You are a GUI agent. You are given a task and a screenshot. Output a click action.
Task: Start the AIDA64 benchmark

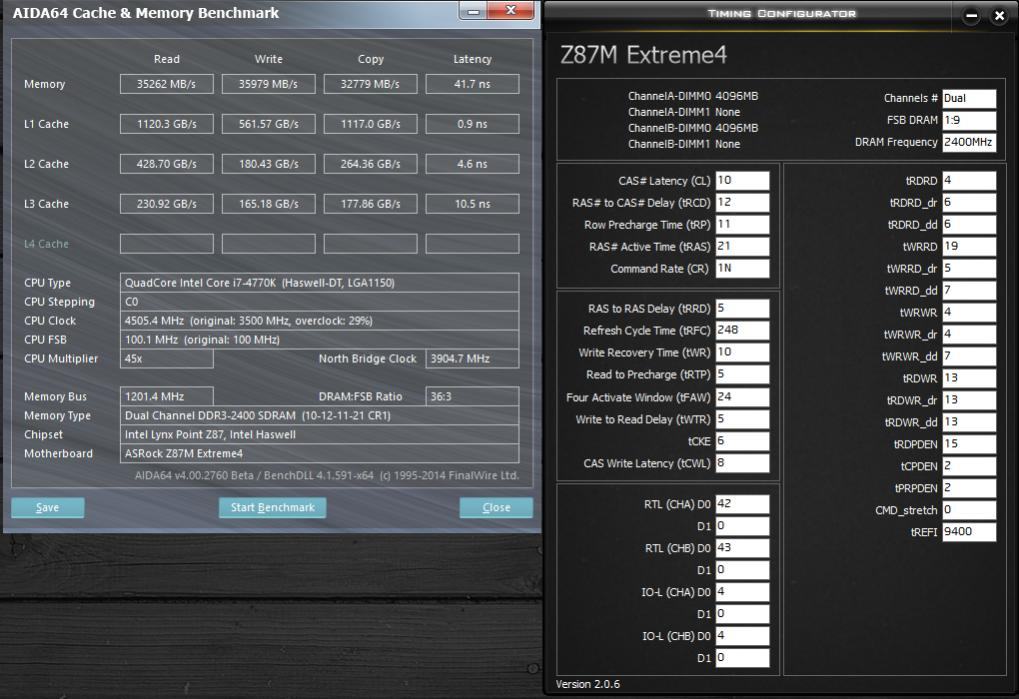pos(272,507)
